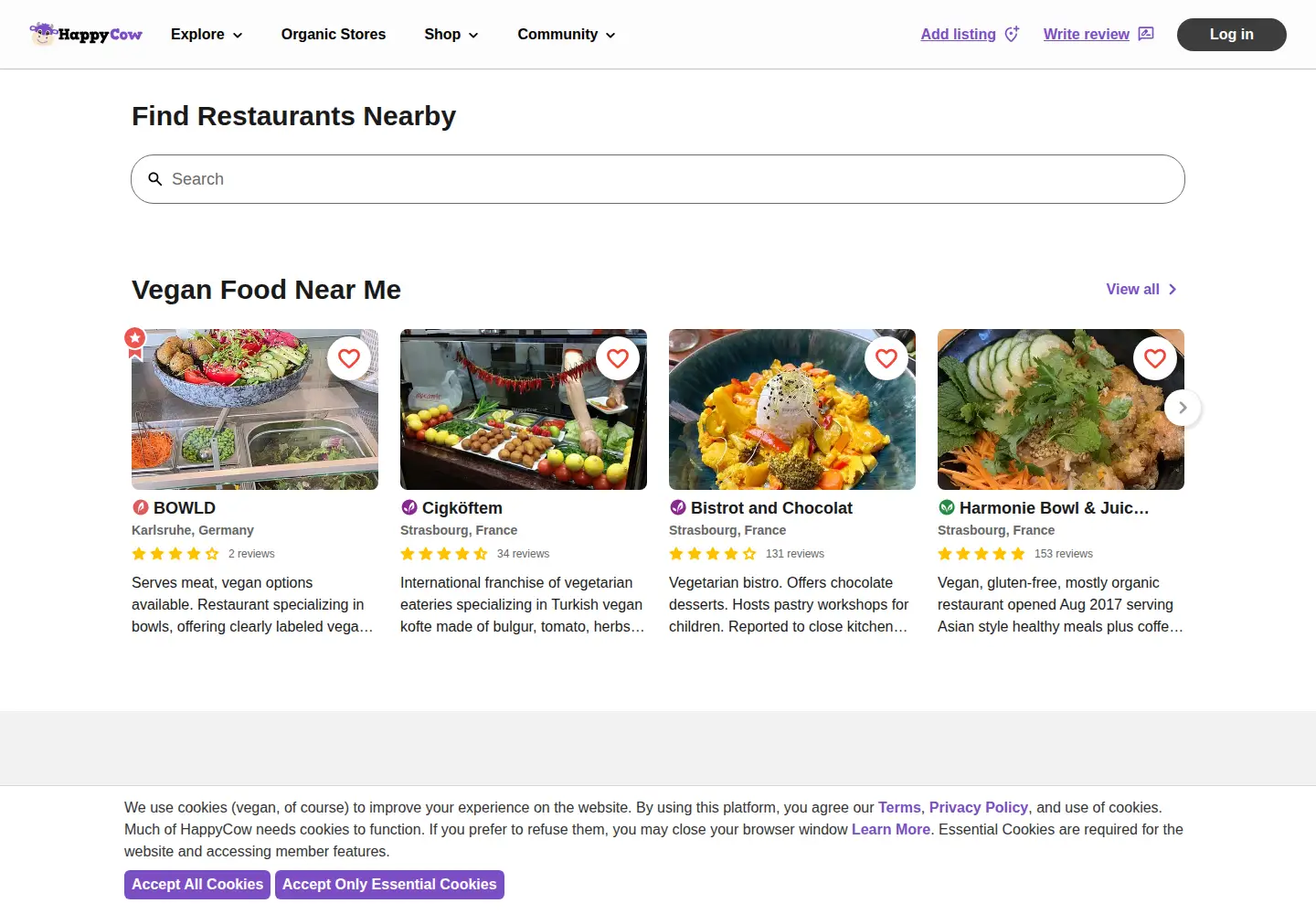Open the HappyCow logo homepage
Screen dimensions: 1316x914
point(86,34)
